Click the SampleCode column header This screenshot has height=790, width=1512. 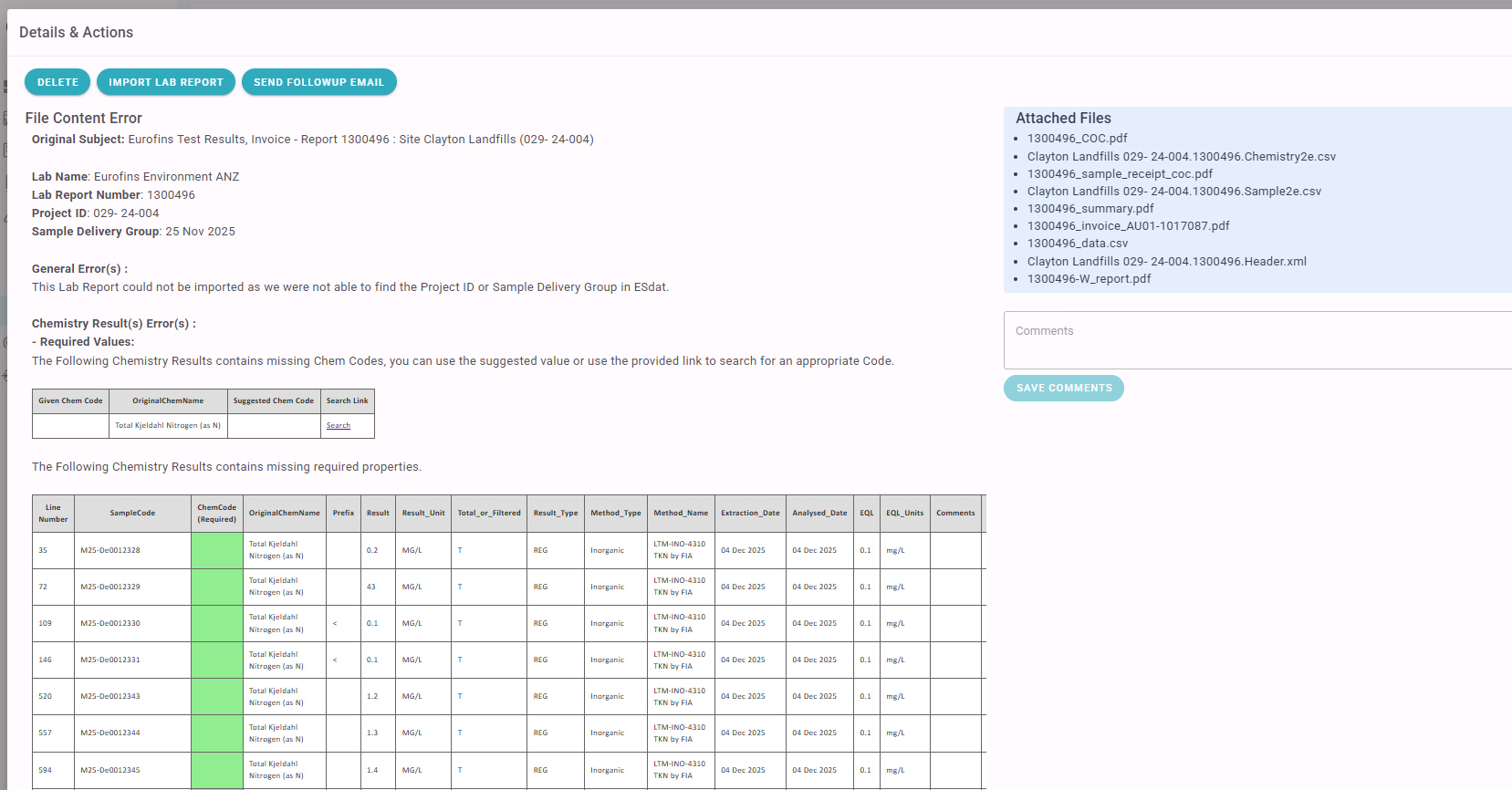132,514
